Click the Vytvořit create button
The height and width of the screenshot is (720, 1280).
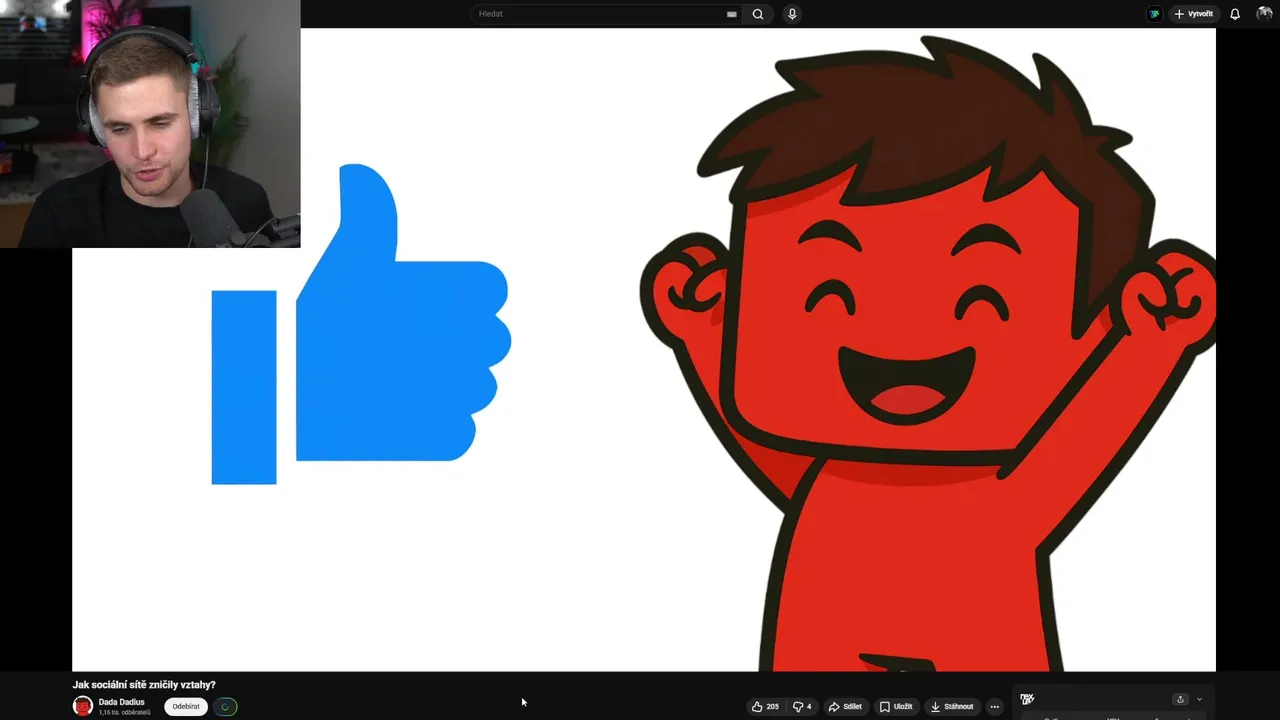1193,14
